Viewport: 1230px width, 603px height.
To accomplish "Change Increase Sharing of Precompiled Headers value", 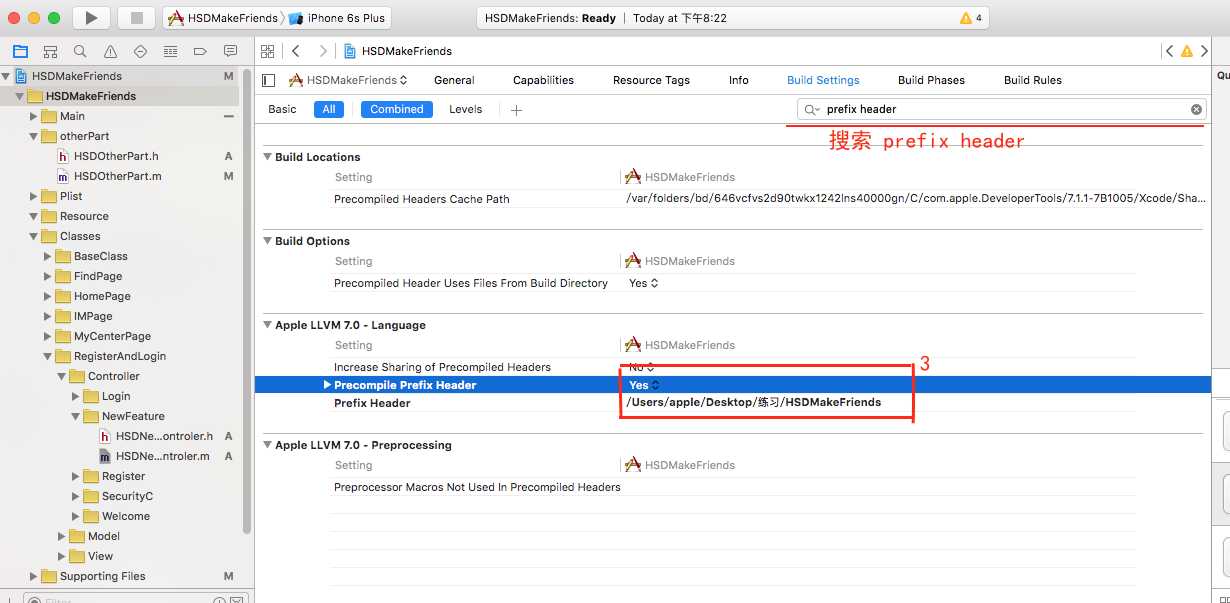I will click(642, 367).
